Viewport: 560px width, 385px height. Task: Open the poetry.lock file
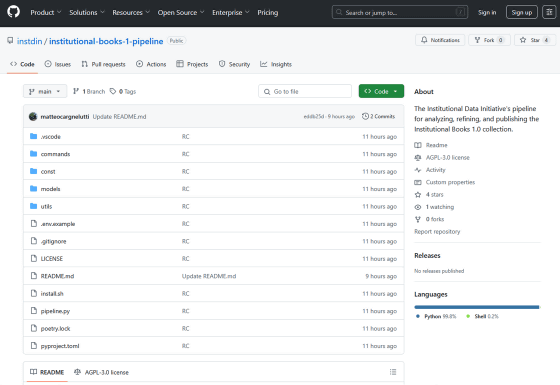click(x=55, y=329)
